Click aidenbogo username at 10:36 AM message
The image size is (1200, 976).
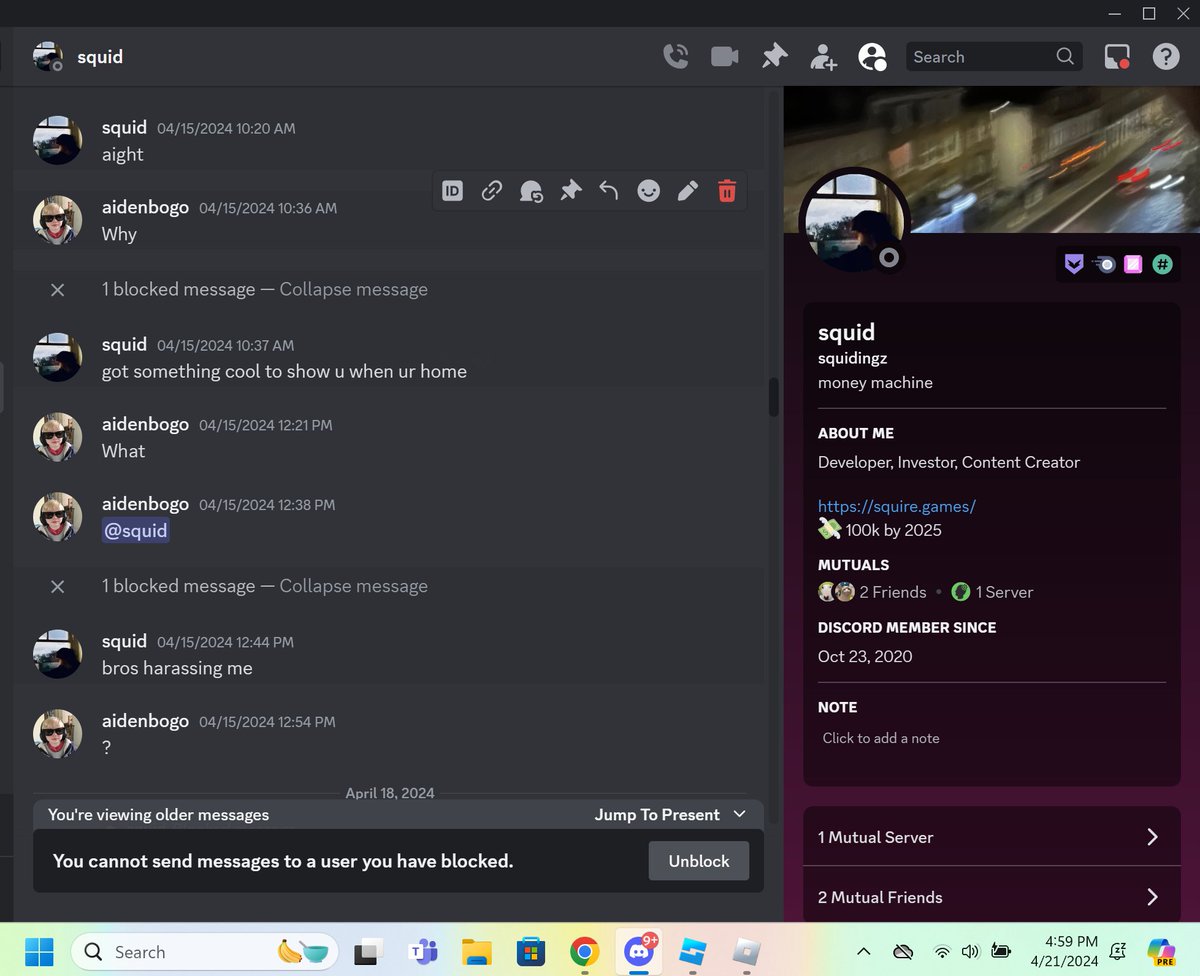point(145,208)
